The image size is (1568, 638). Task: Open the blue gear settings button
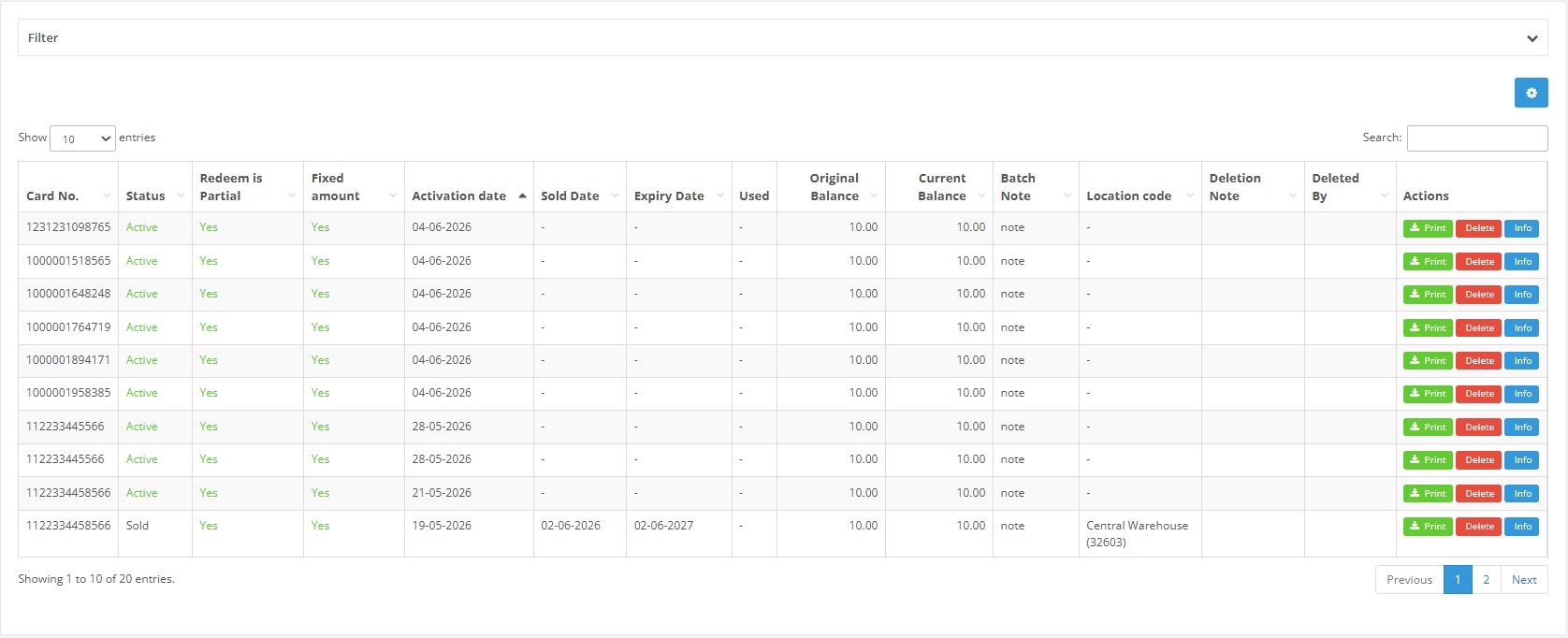pyautogui.click(x=1531, y=93)
